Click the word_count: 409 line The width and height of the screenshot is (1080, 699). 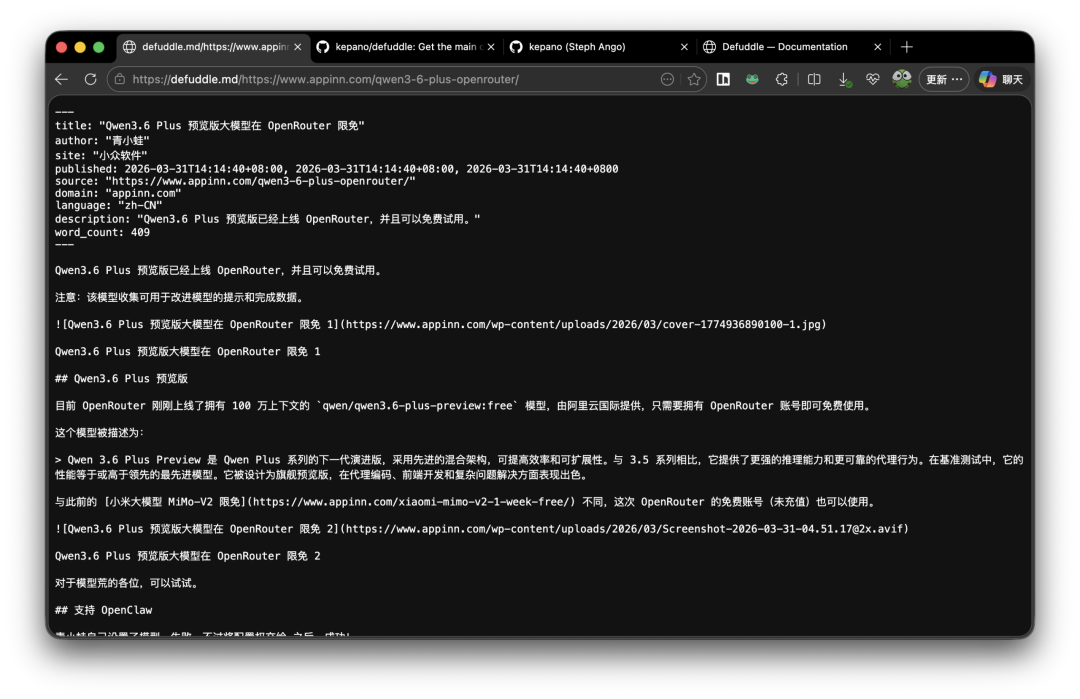[x=102, y=232]
